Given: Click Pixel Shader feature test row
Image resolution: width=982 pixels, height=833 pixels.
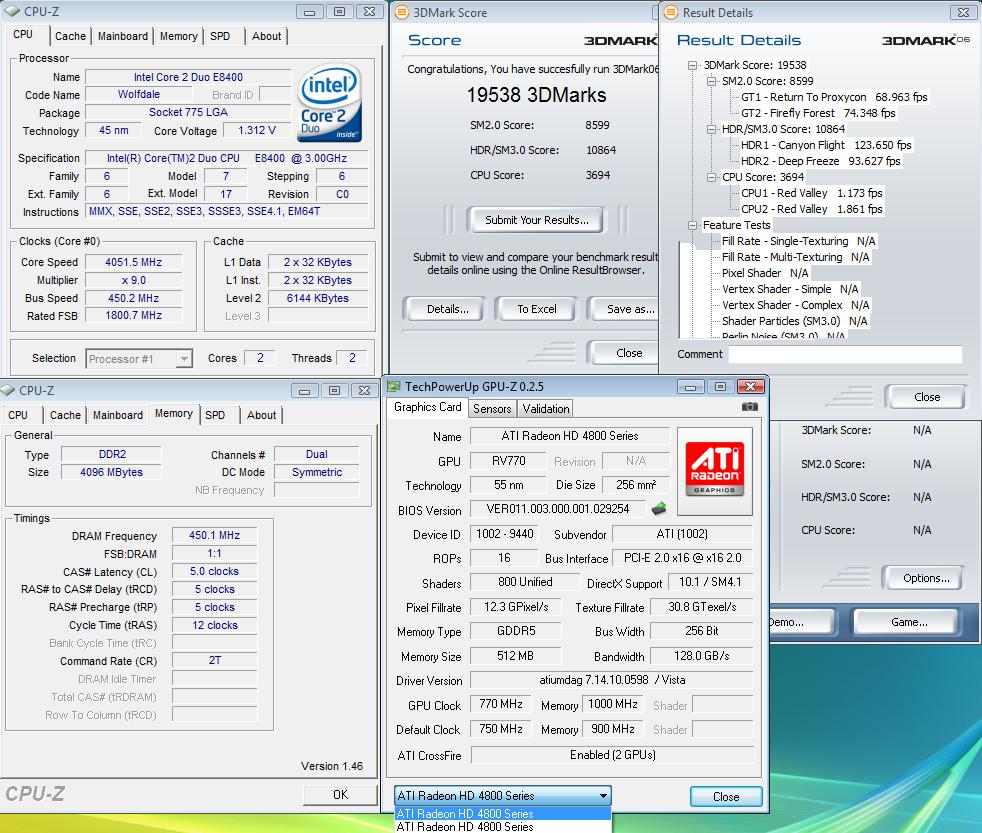Looking at the screenshot, I should 765,274.
